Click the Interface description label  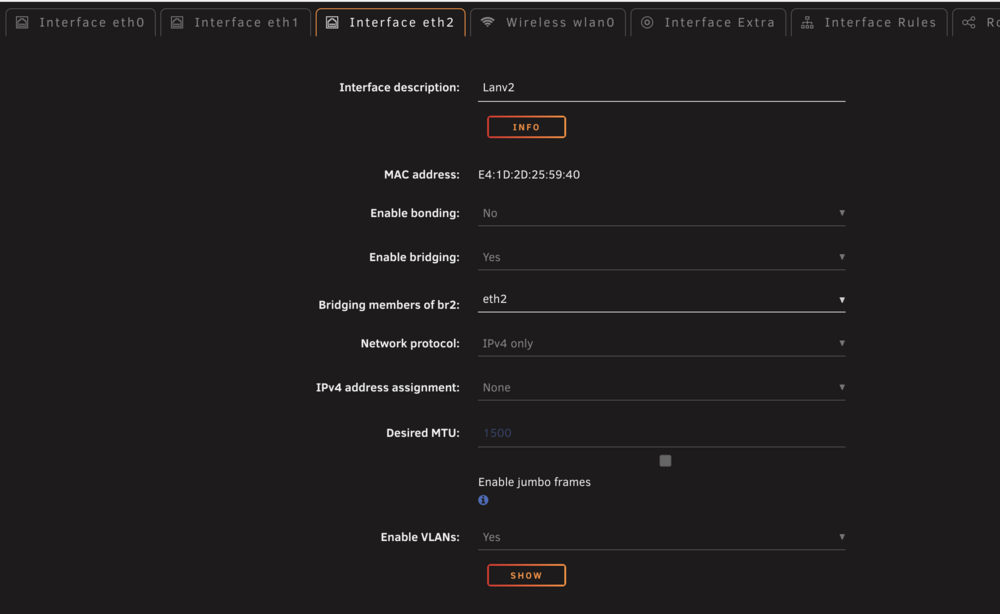tap(399, 87)
